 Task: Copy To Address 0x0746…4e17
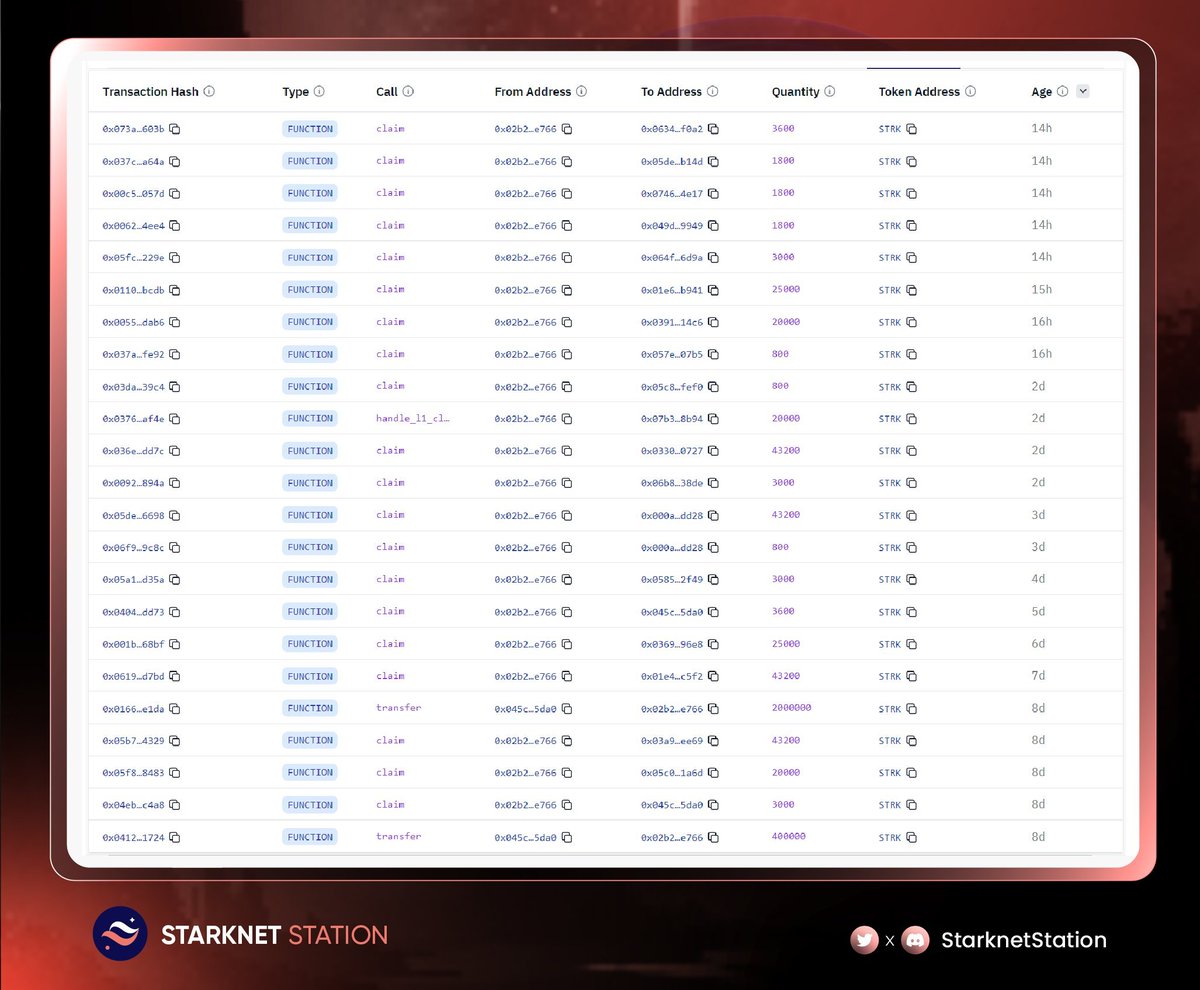714,193
